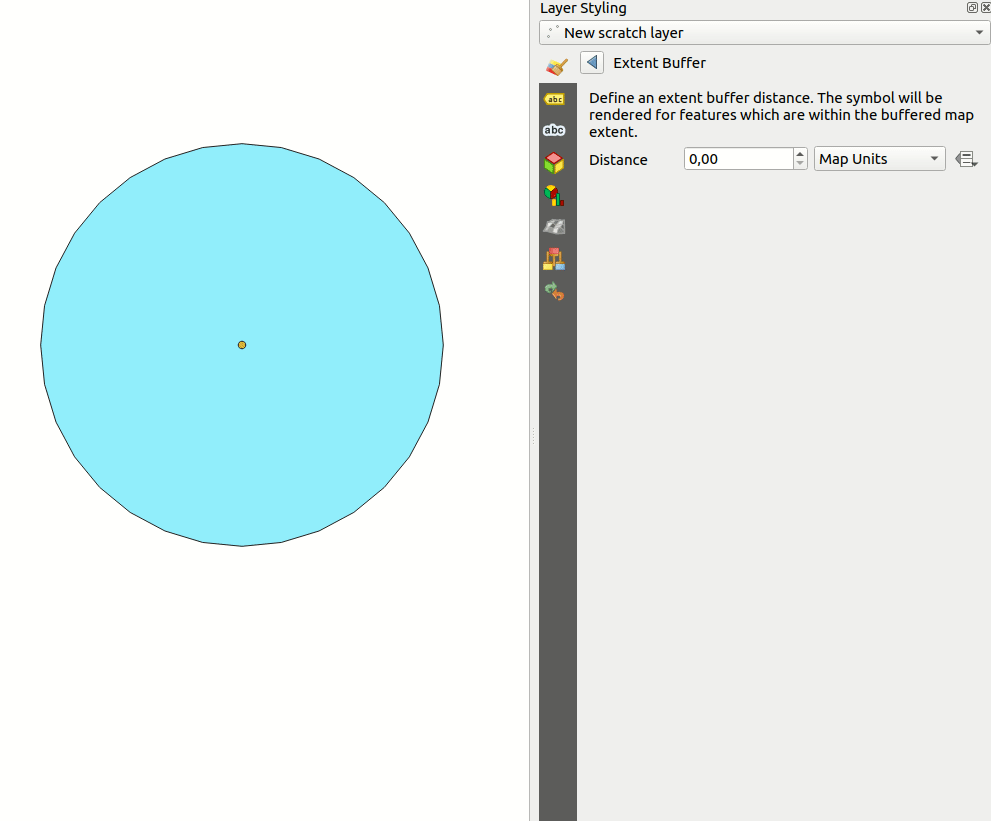Open the Diagrams styling panel

click(x=555, y=194)
